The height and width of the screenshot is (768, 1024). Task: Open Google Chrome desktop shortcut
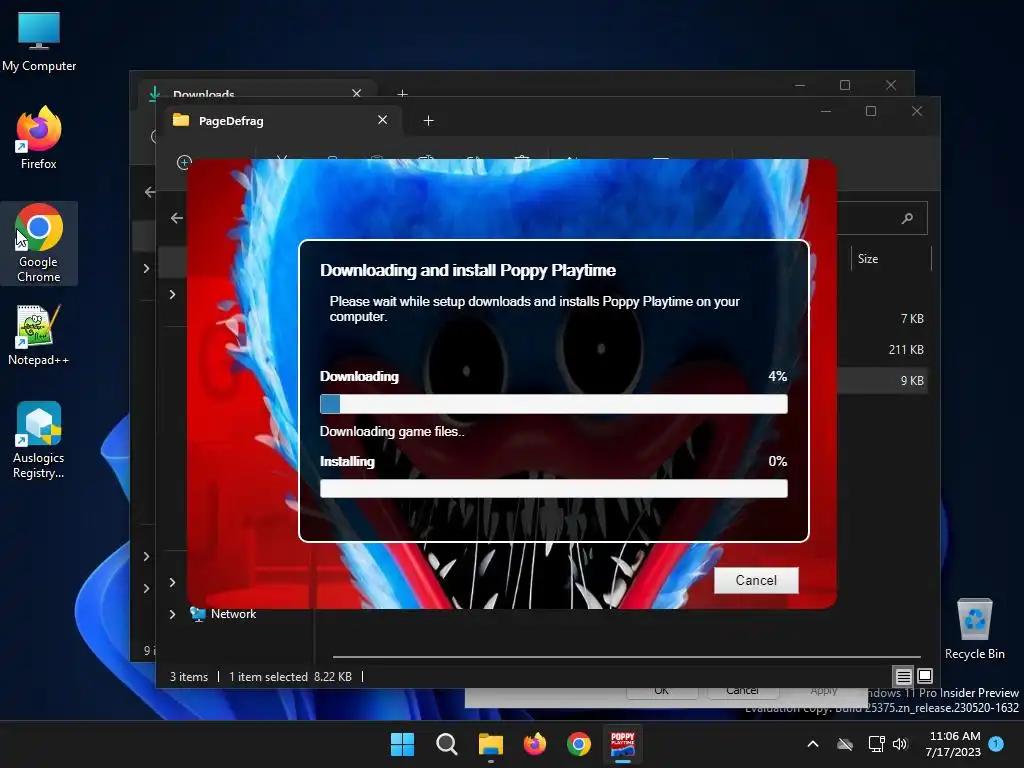[39, 244]
